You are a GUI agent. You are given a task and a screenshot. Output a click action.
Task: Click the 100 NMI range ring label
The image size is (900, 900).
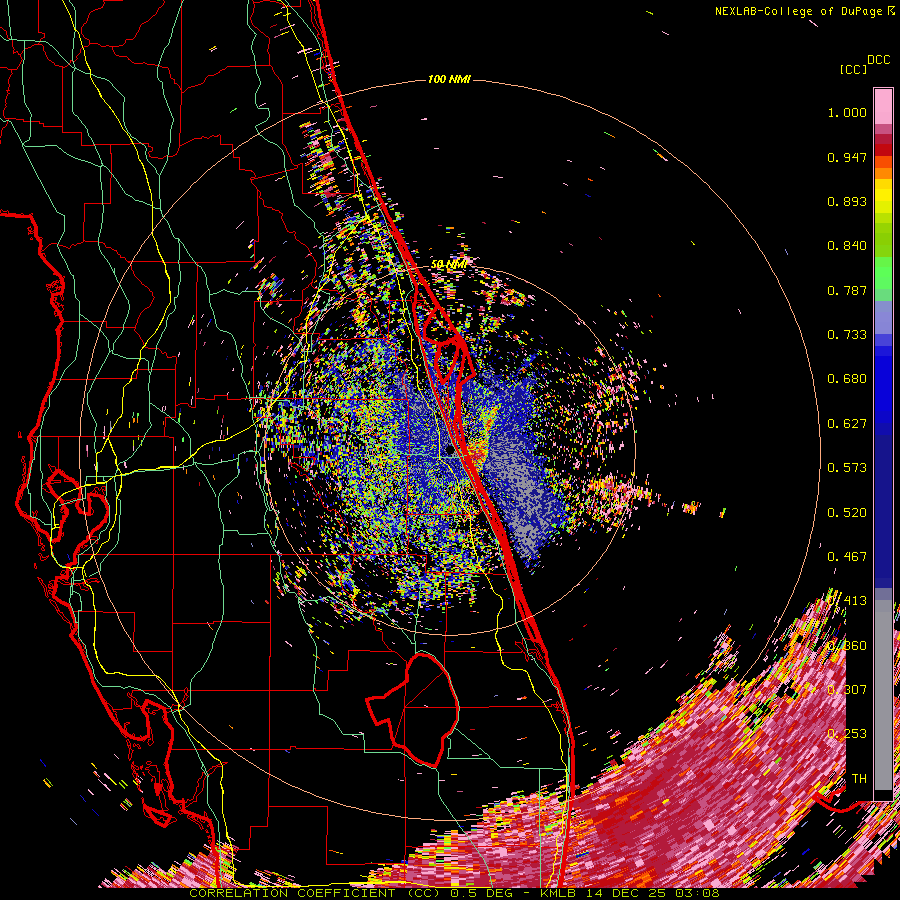click(449, 79)
